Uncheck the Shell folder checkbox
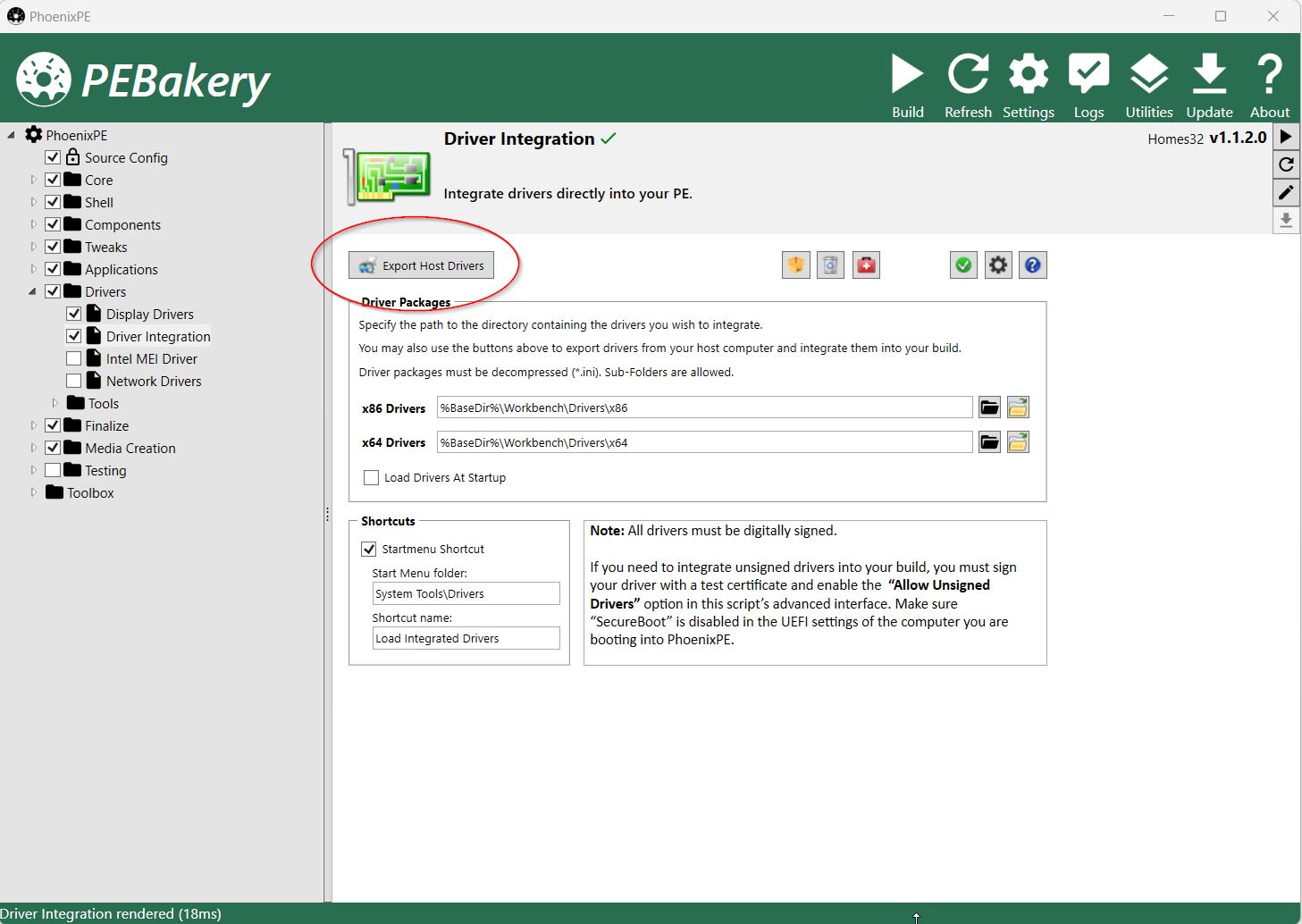Image resolution: width=1302 pixels, height=924 pixels. point(53,202)
